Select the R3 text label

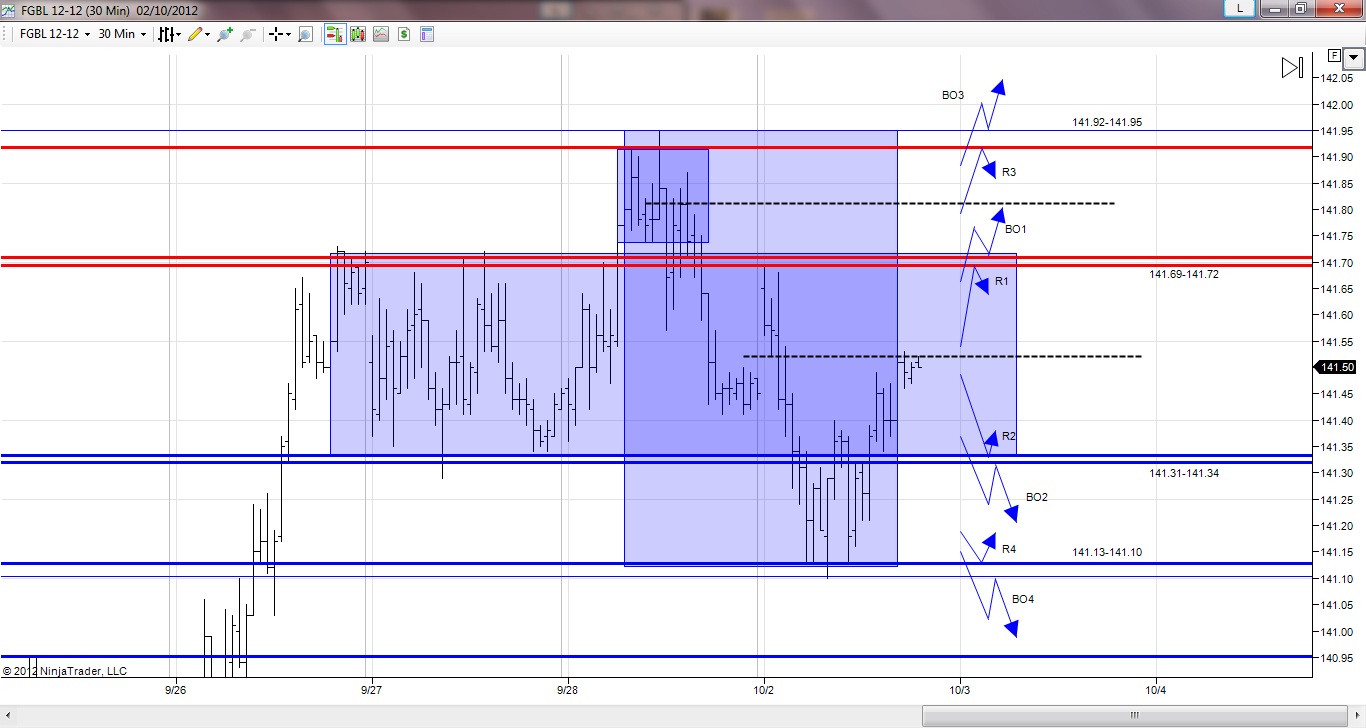point(1009,173)
